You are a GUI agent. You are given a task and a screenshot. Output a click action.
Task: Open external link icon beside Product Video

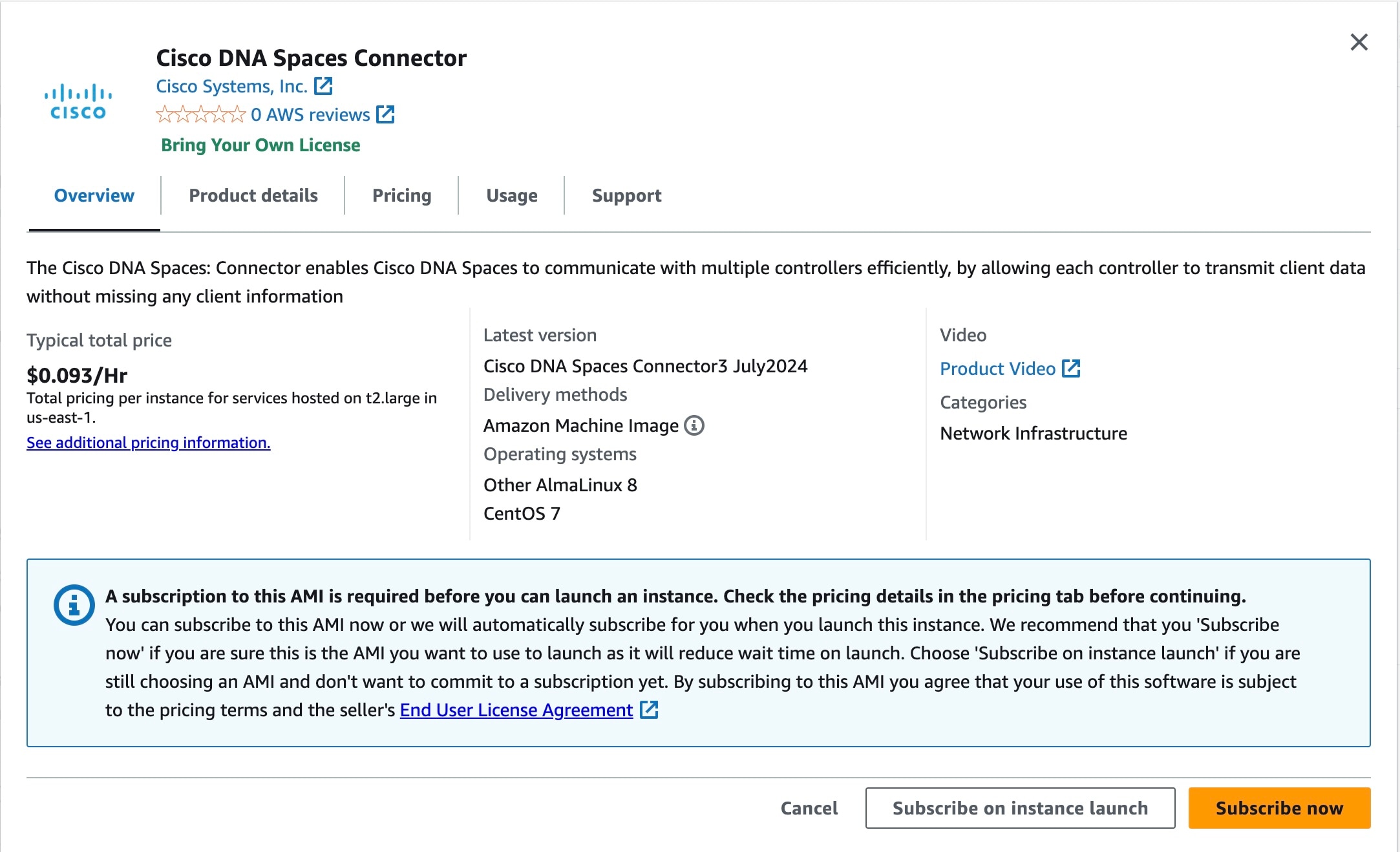click(1071, 368)
